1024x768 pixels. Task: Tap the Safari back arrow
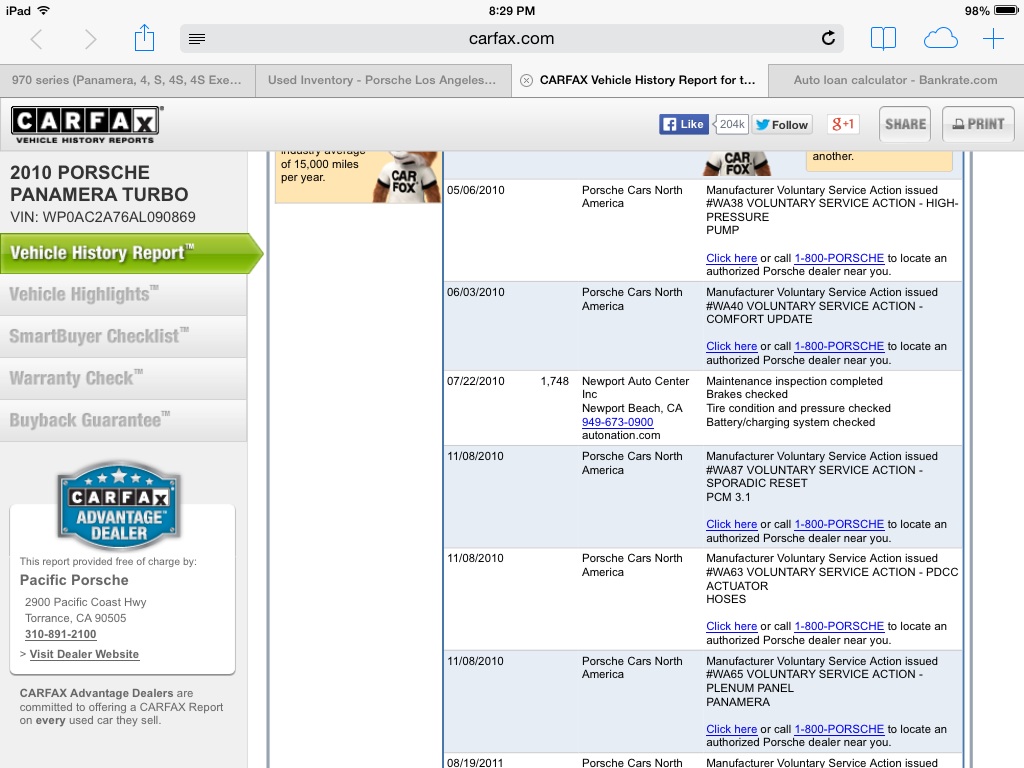click(x=37, y=39)
